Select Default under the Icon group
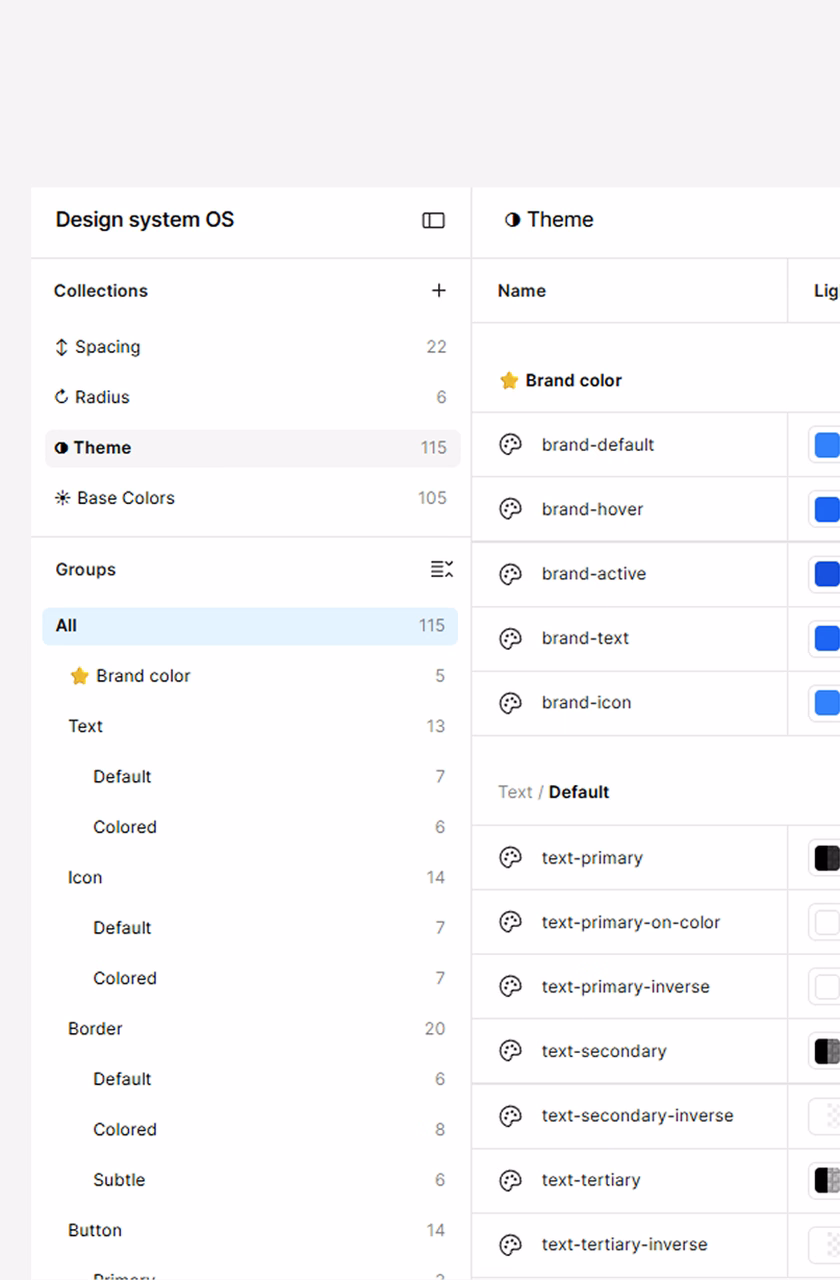Screen dimensions: 840x1280 click(x=250, y=928)
